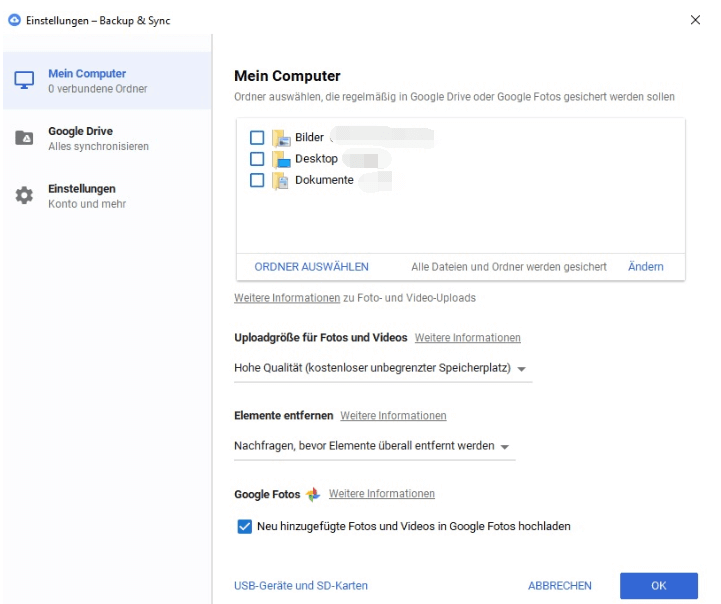Click the 'Alles synchronisieren' subtitle
This screenshot has width=721, height=604.
(98, 147)
